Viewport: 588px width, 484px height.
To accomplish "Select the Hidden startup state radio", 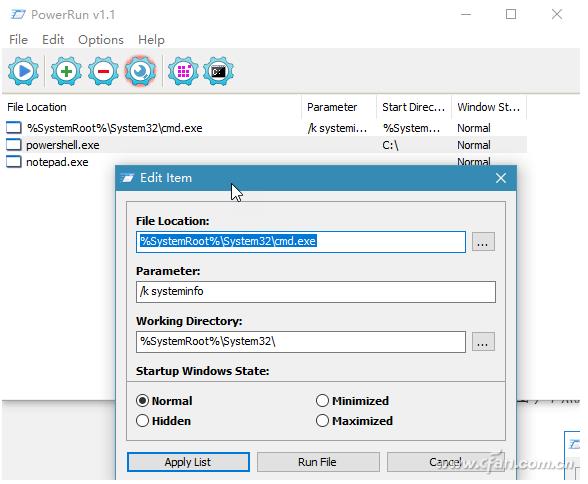I will click(142, 421).
